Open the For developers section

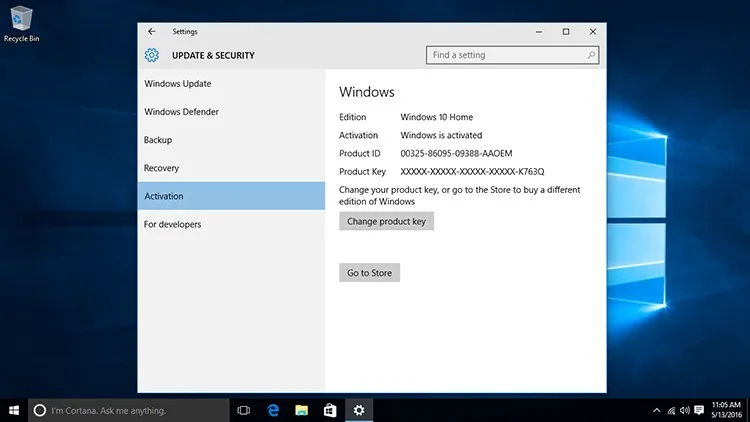(231, 224)
